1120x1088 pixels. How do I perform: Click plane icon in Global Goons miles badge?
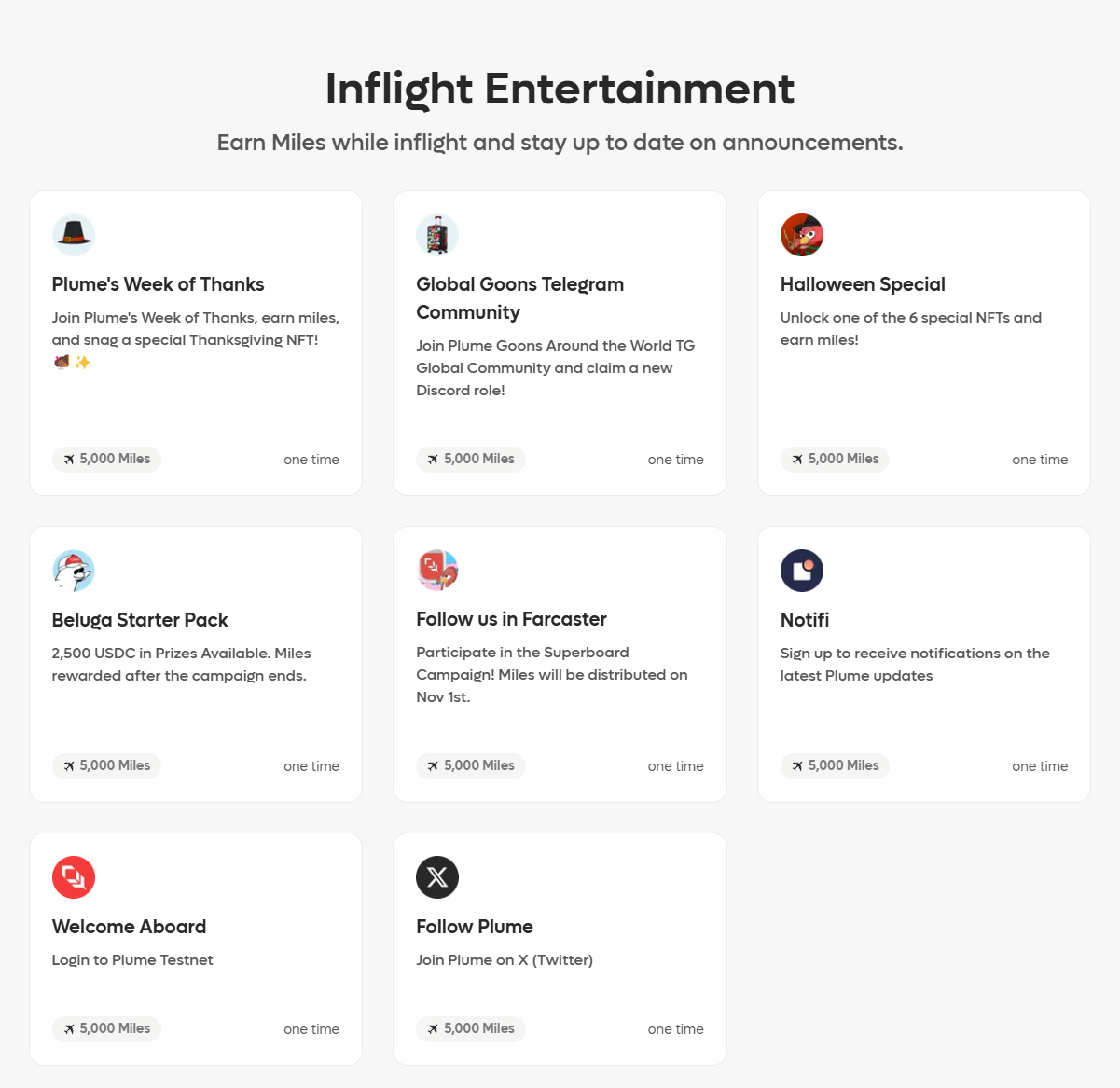coord(433,460)
